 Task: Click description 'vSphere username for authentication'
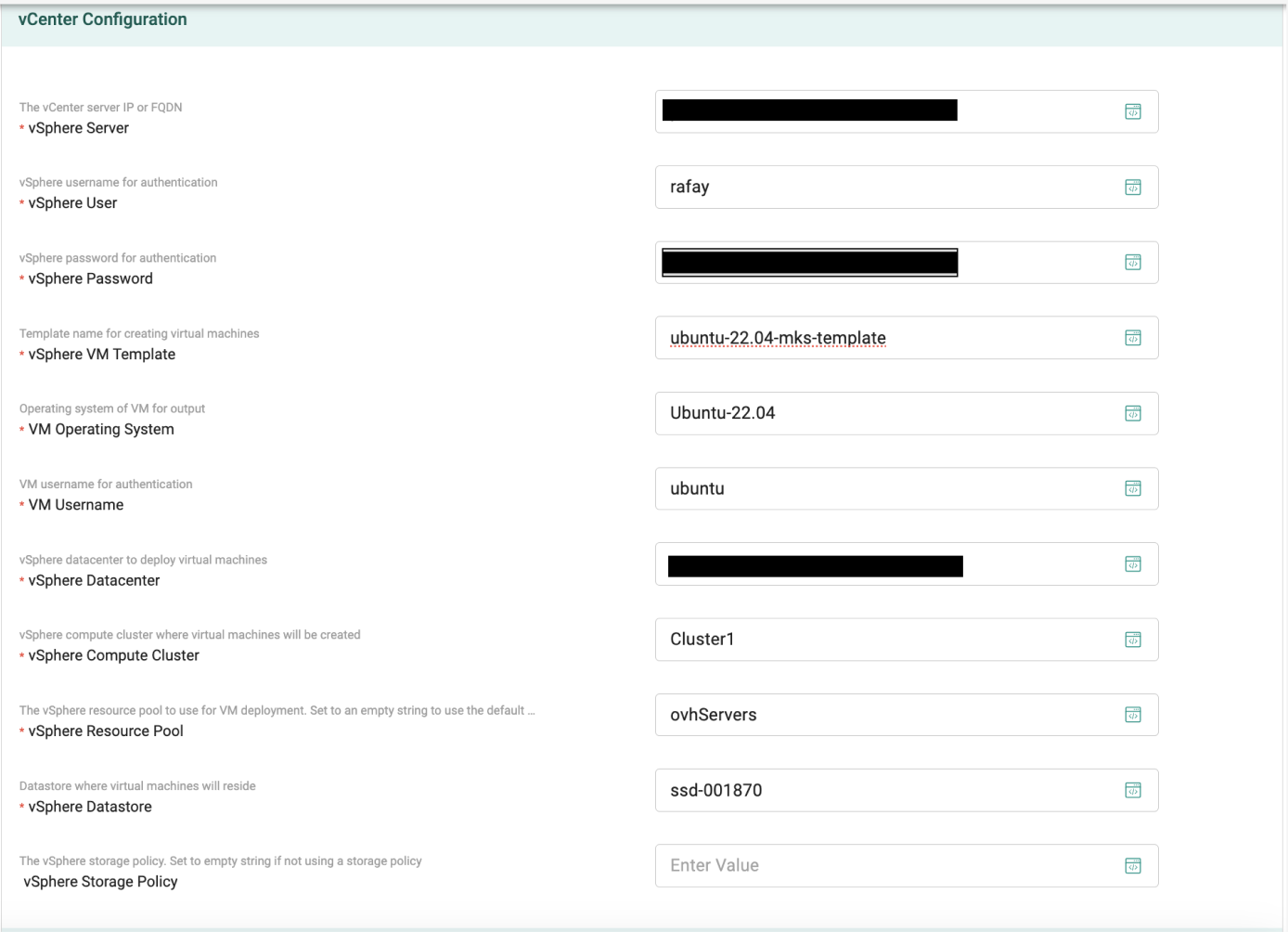[118, 183]
